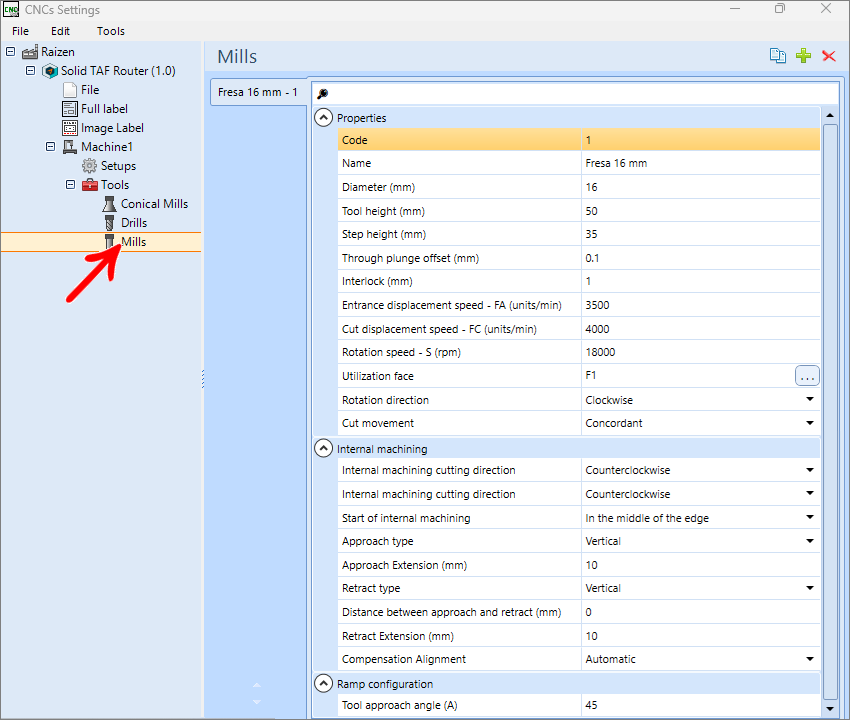The height and width of the screenshot is (720, 850).
Task: Collapse the Solid TAF Router node
Action: click(x=30, y=70)
